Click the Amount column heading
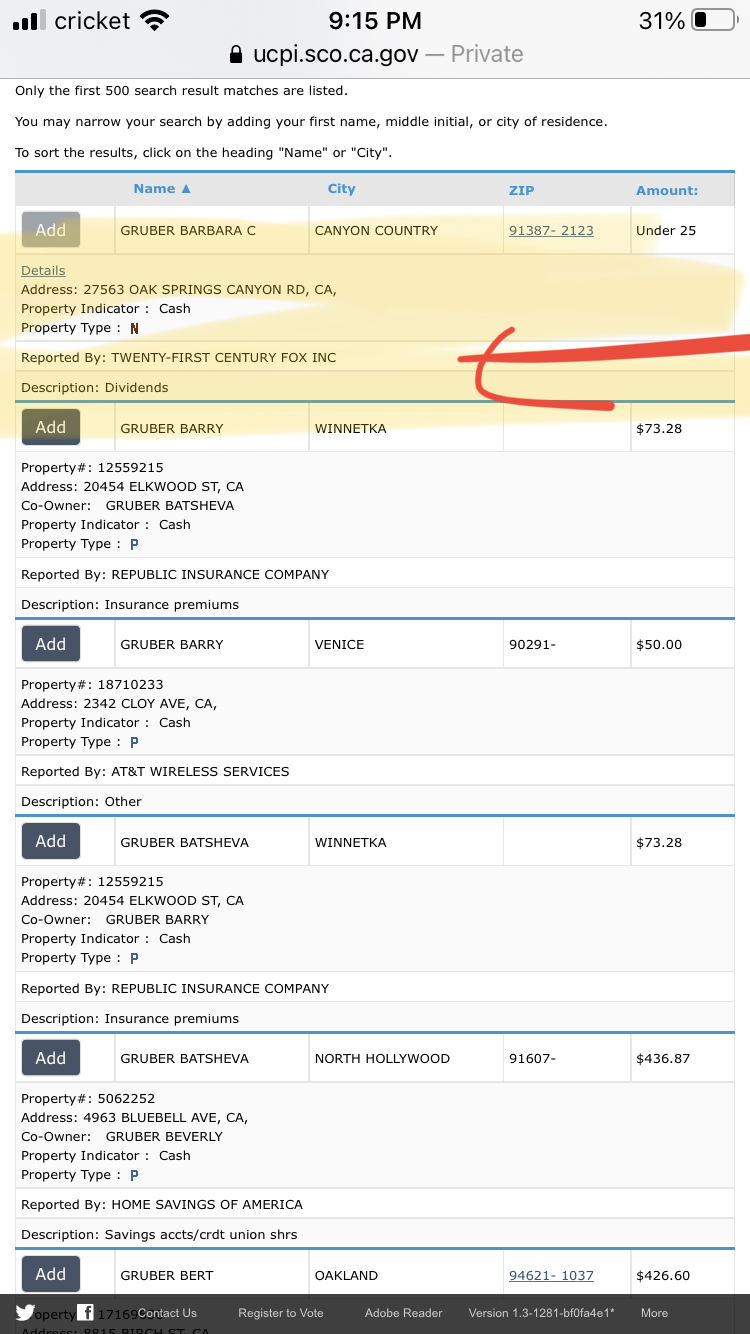The width and height of the screenshot is (750, 1334). coord(667,190)
